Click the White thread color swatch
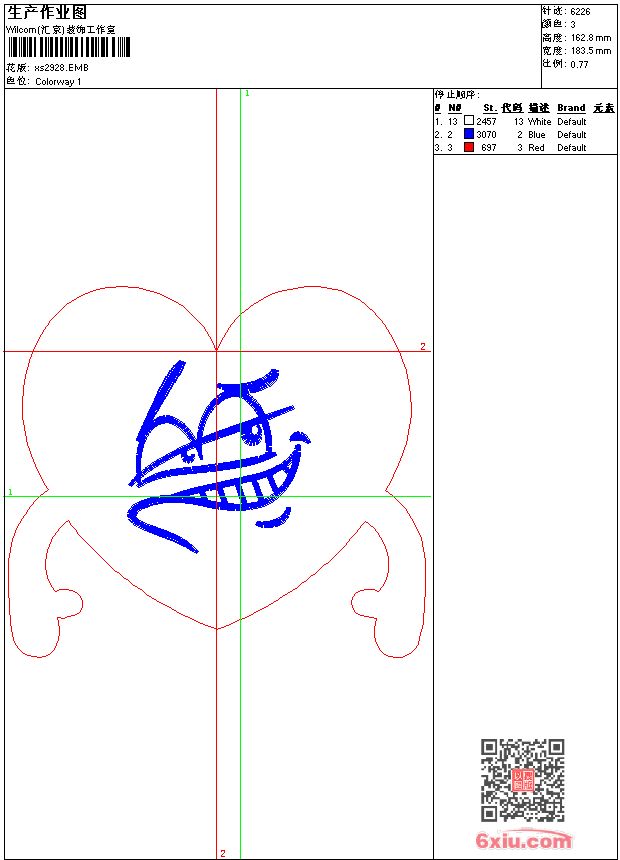620x860 pixels. (469, 120)
